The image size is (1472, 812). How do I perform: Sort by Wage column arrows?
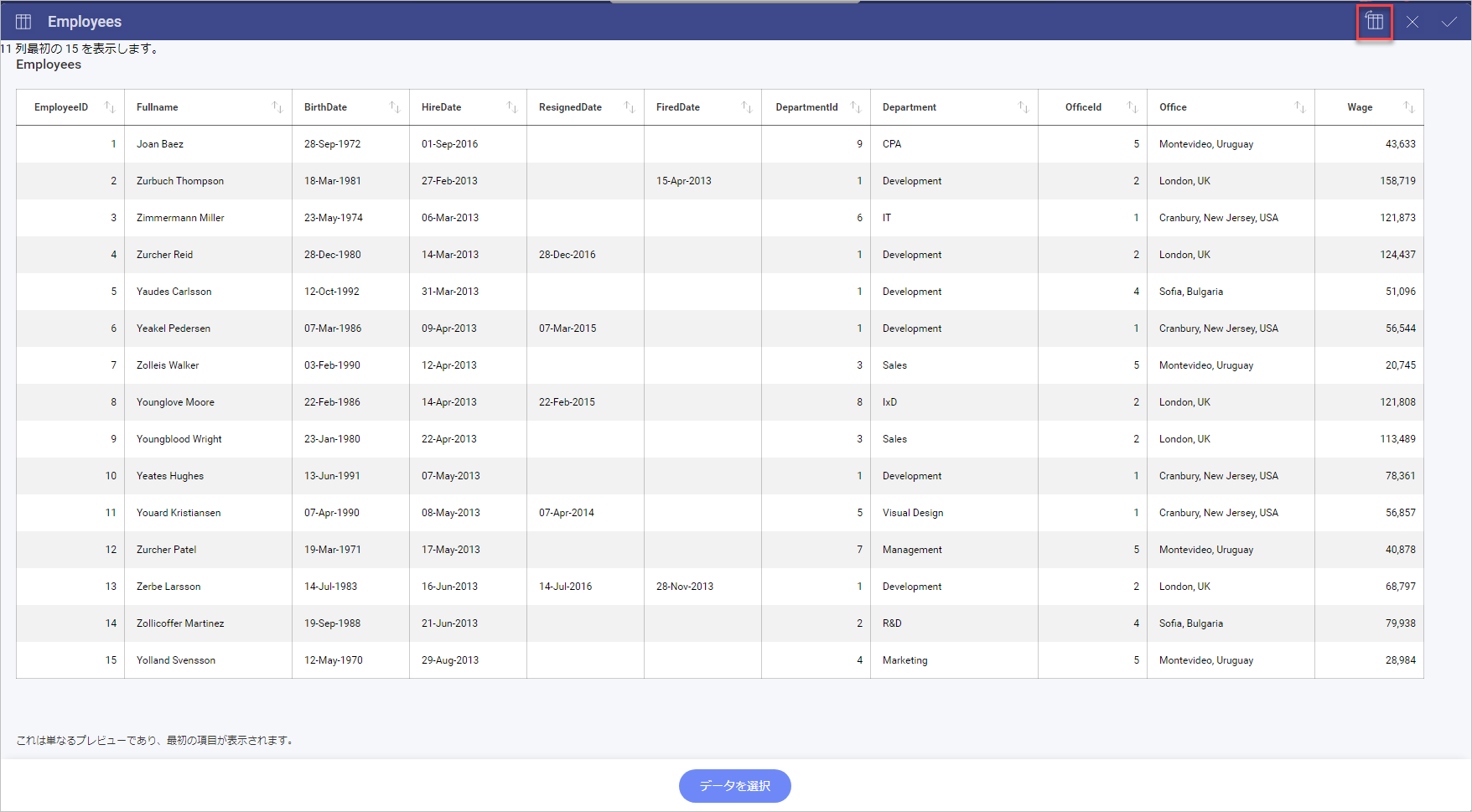1409,107
